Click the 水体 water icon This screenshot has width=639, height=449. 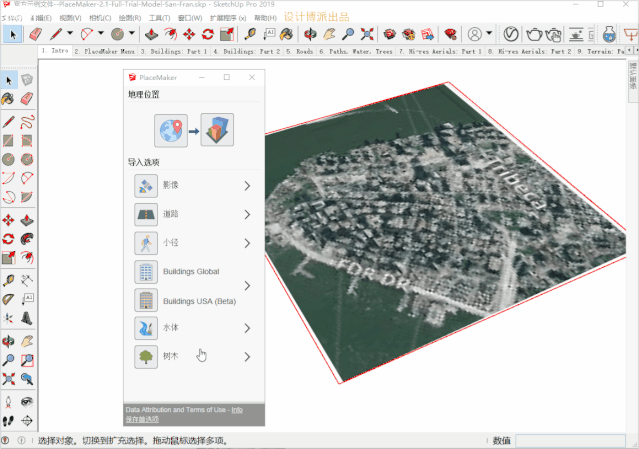pyautogui.click(x=146, y=328)
